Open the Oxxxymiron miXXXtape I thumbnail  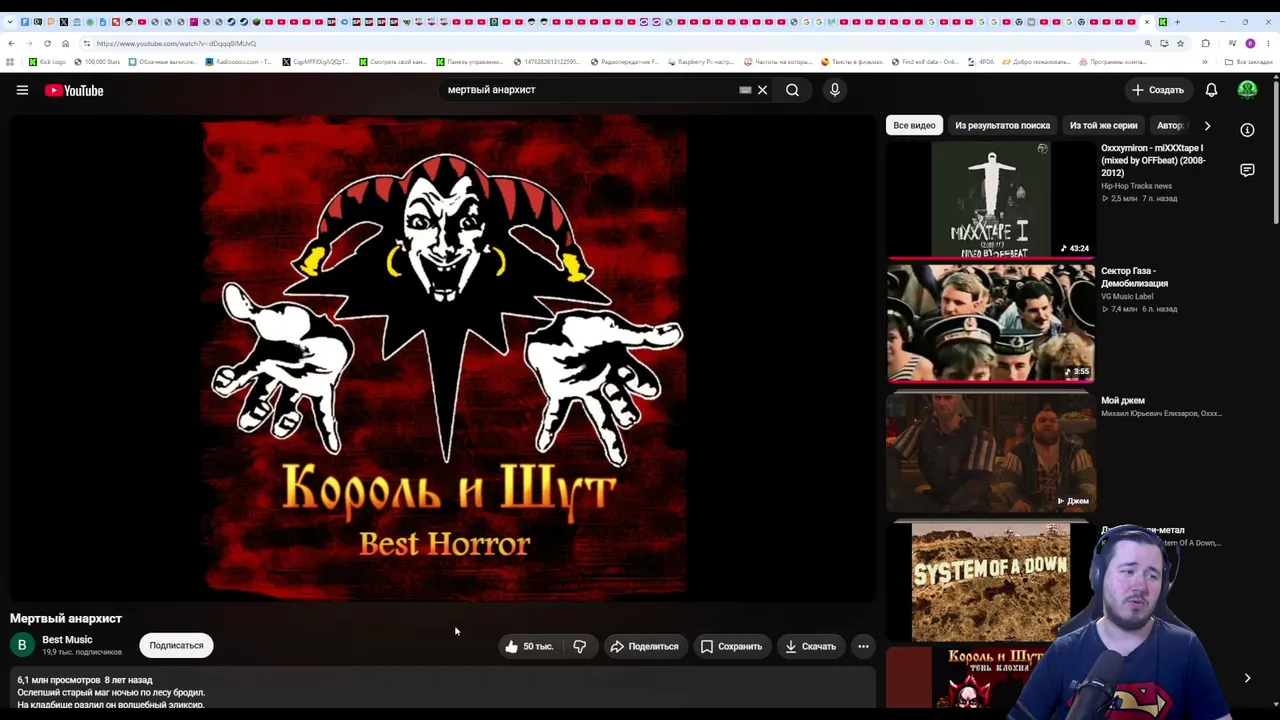[x=991, y=199]
